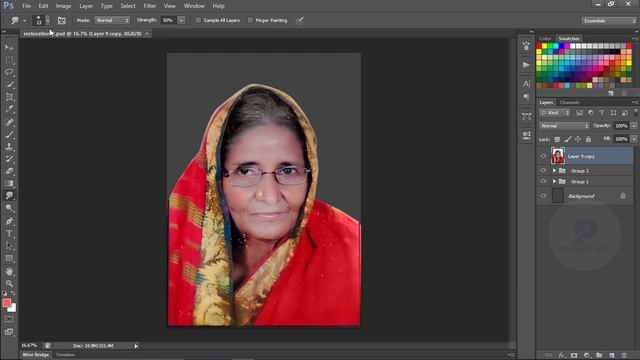Select the Lasso tool
This screenshot has width=640, height=360.
[9, 72]
